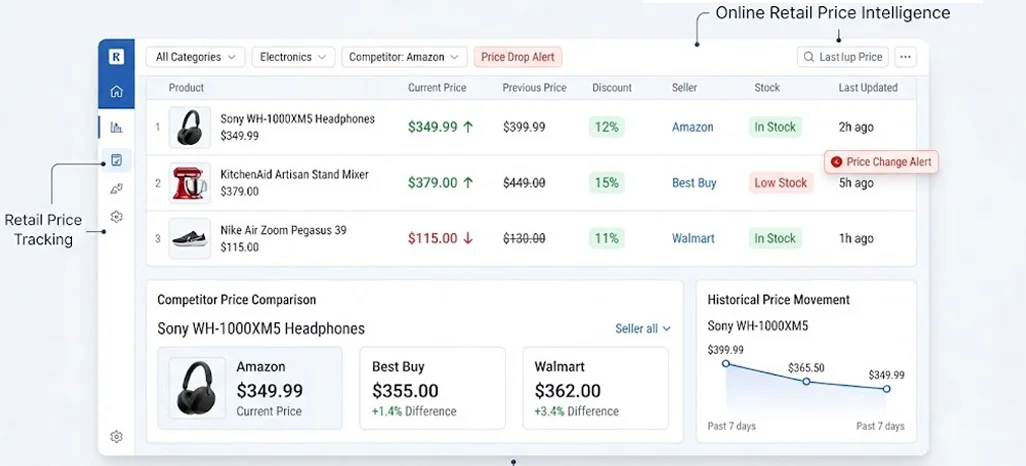Image resolution: width=1026 pixels, height=466 pixels.
Task: Click the KitchenAid mixer thumbnail
Action: (x=190, y=183)
